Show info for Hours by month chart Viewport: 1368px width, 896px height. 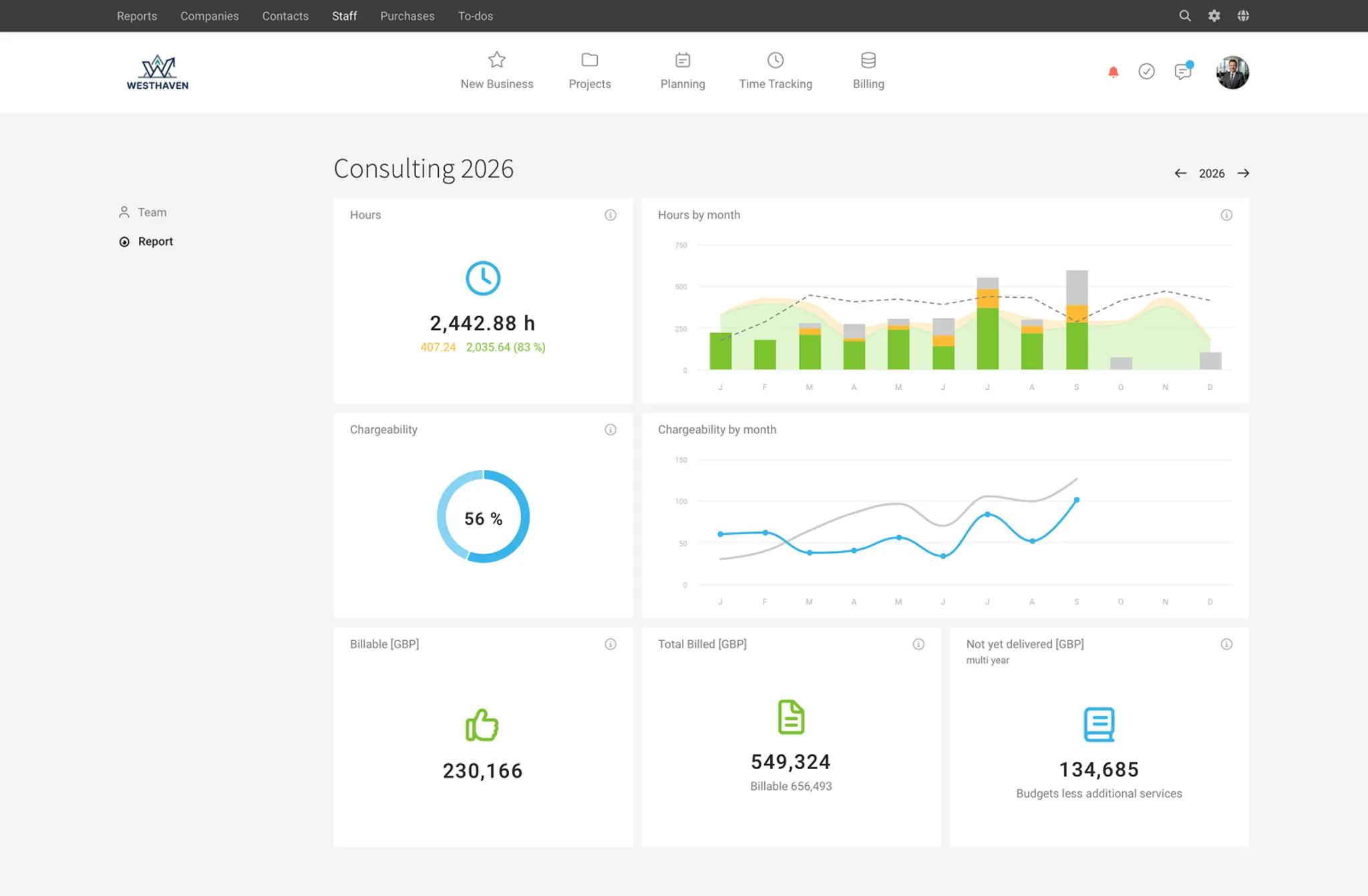click(x=1226, y=215)
